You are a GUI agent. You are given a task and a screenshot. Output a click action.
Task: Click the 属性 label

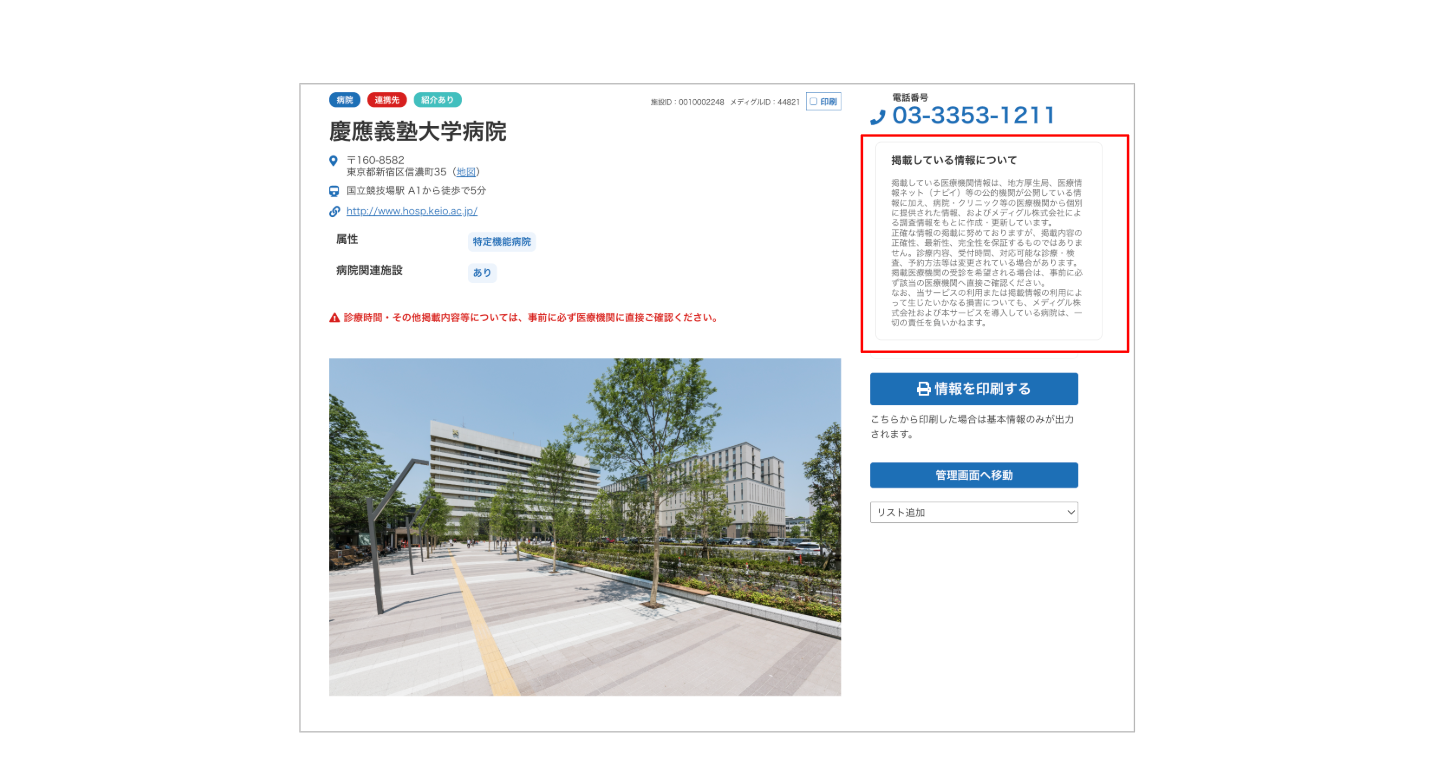coord(347,240)
